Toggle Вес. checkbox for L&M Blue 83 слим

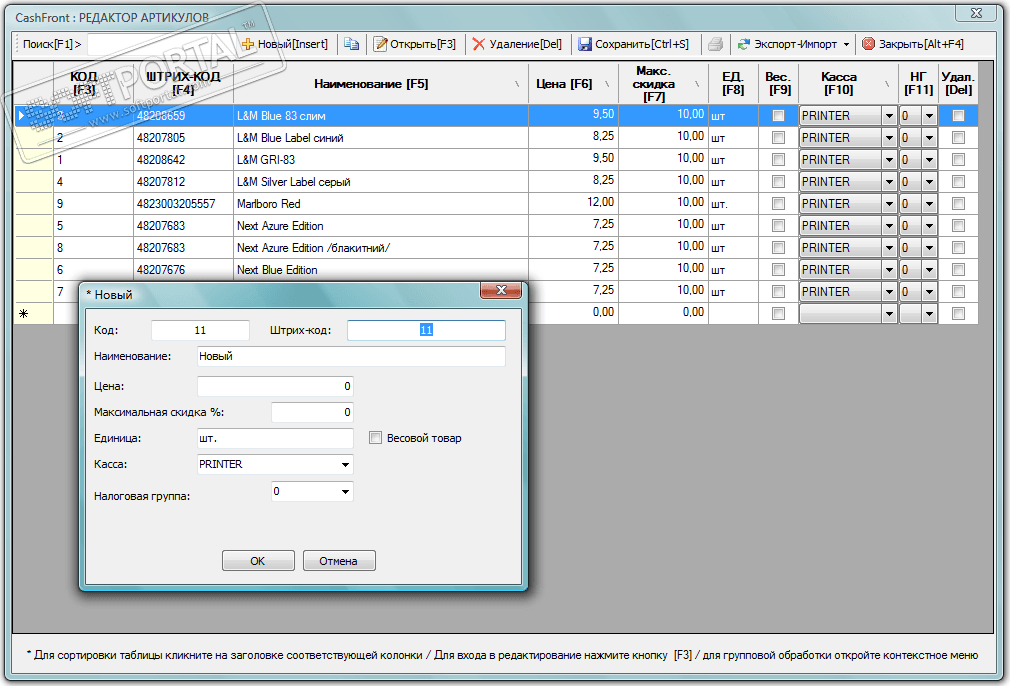(x=778, y=116)
